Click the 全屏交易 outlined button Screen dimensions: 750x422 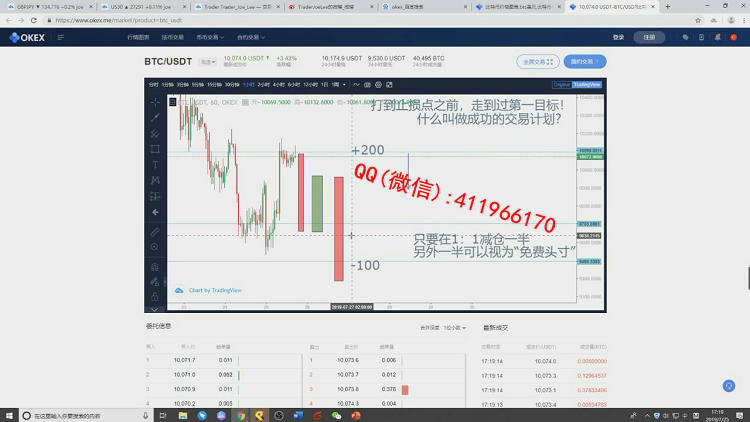coord(538,62)
